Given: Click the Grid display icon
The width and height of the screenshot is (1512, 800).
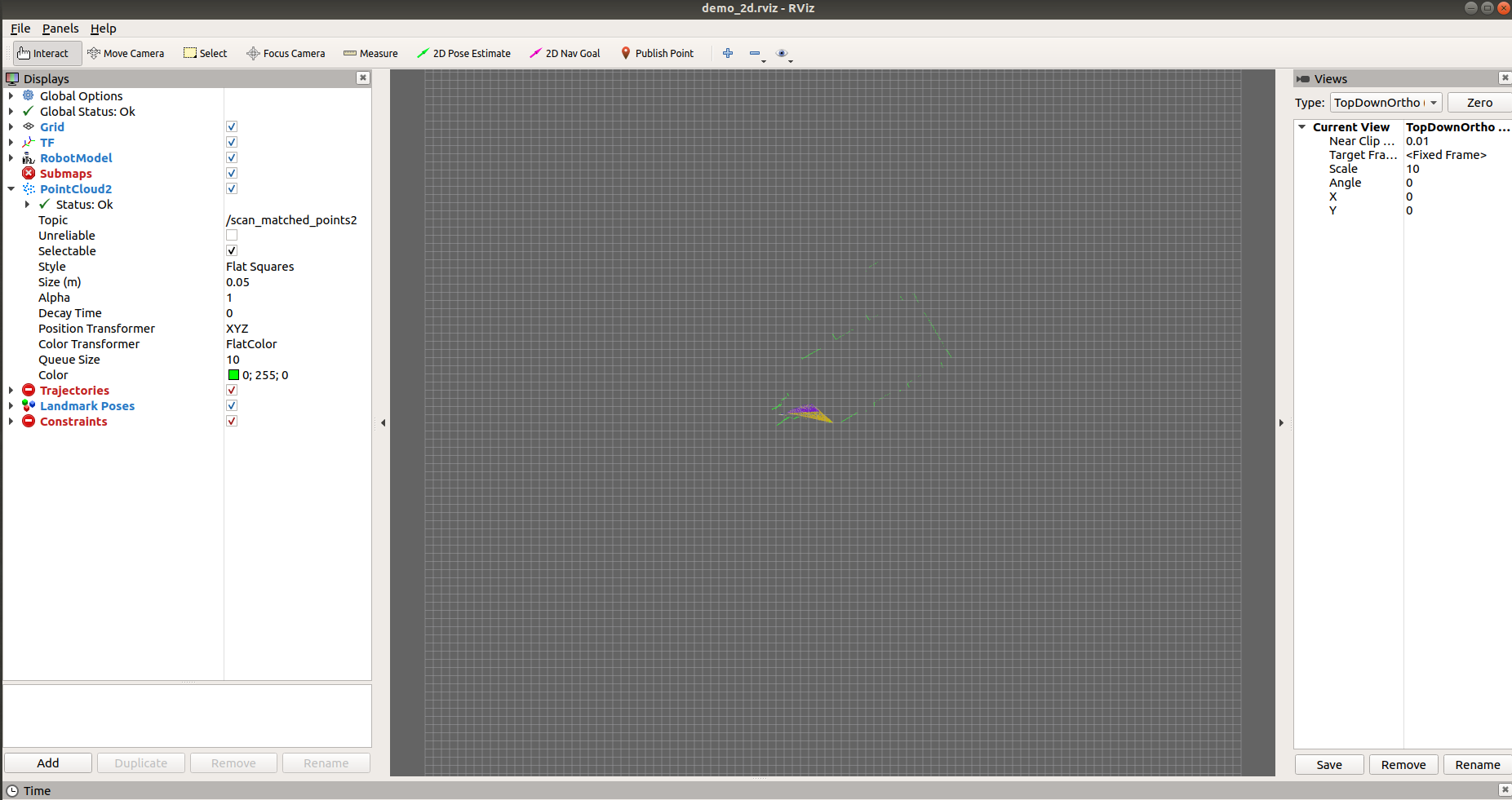Looking at the screenshot, I should point(29,126).
